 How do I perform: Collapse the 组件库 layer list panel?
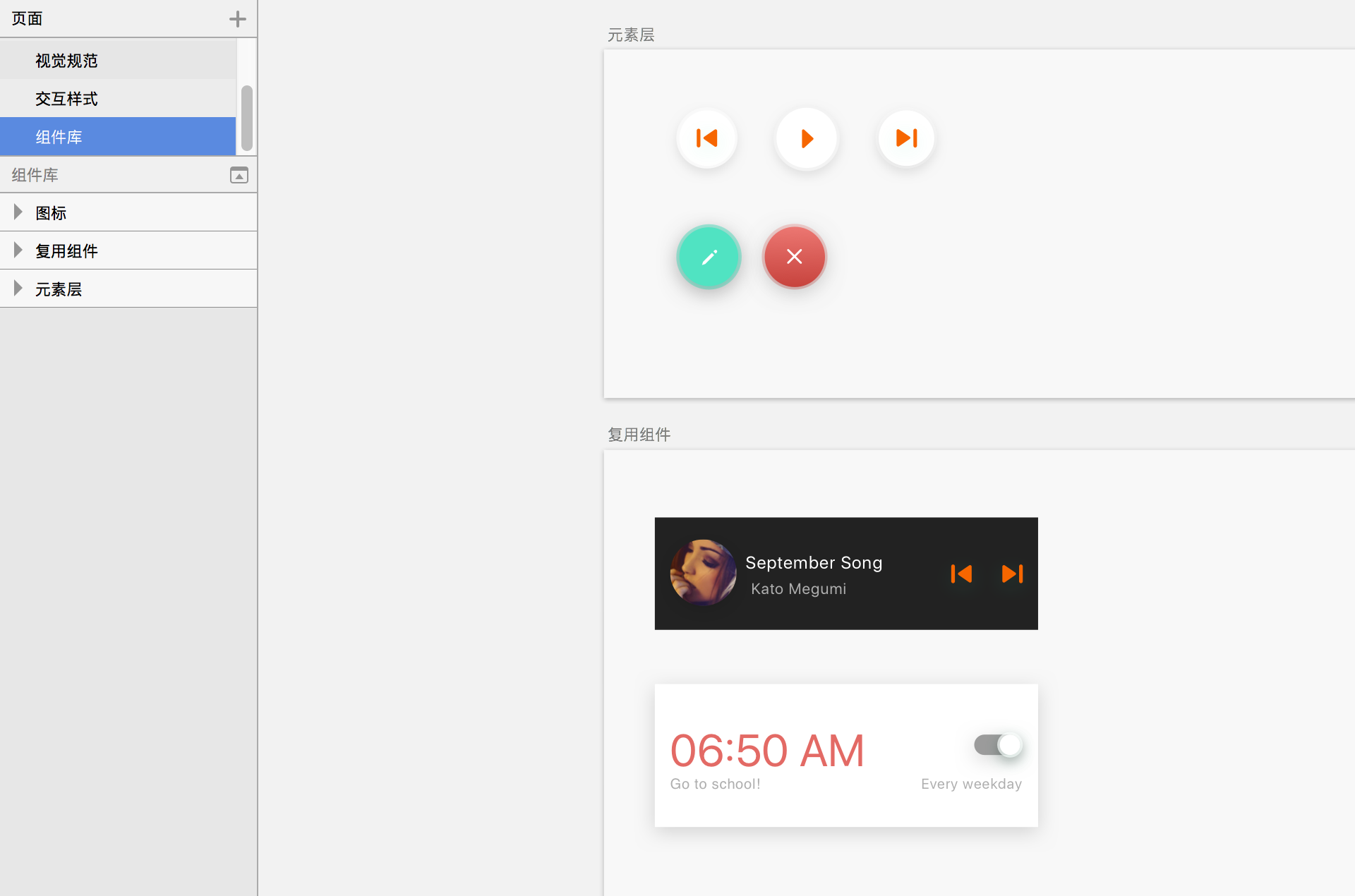[239, 175]
